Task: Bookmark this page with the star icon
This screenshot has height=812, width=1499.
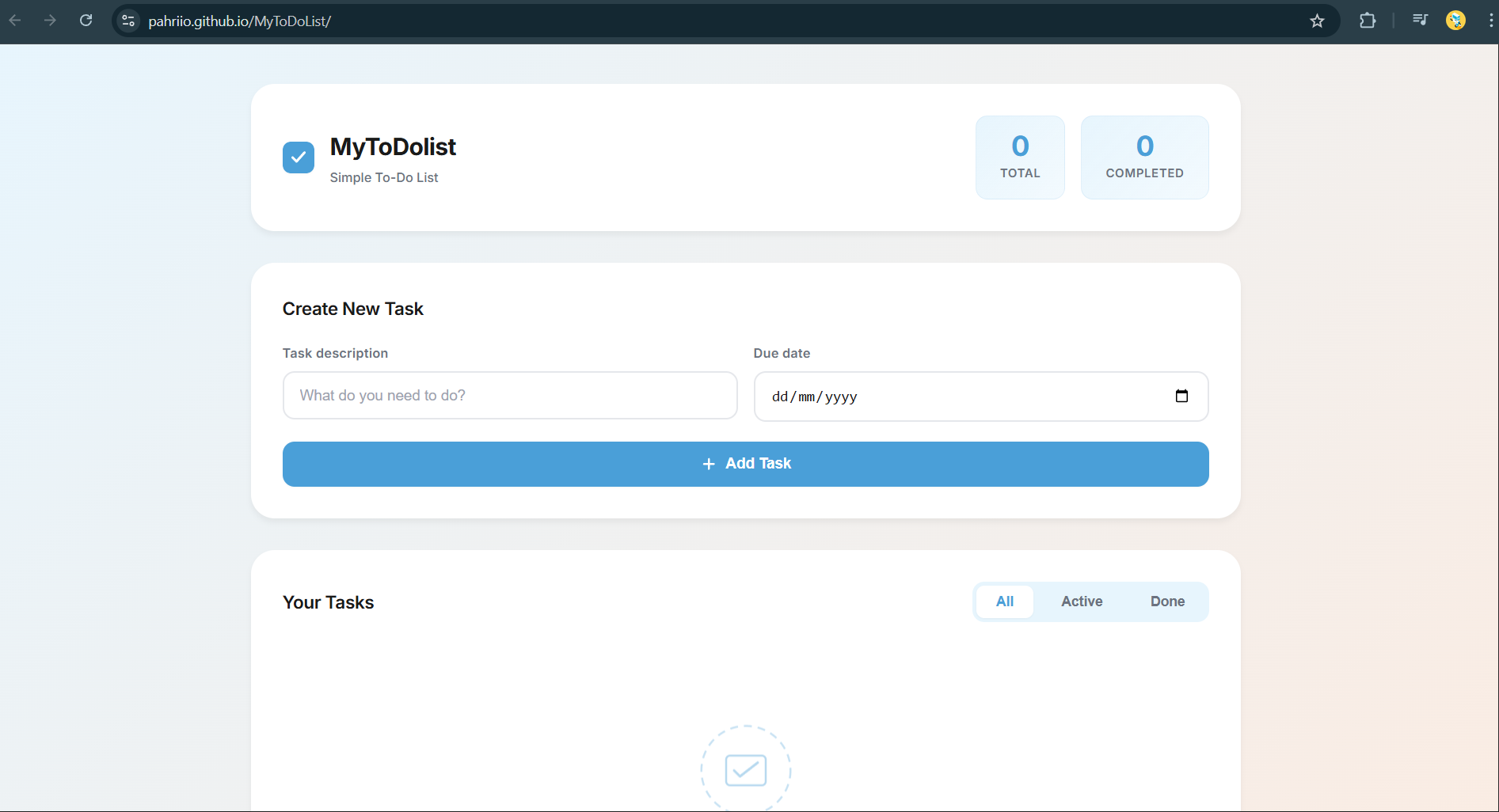Action: [x=1317, y=21]
